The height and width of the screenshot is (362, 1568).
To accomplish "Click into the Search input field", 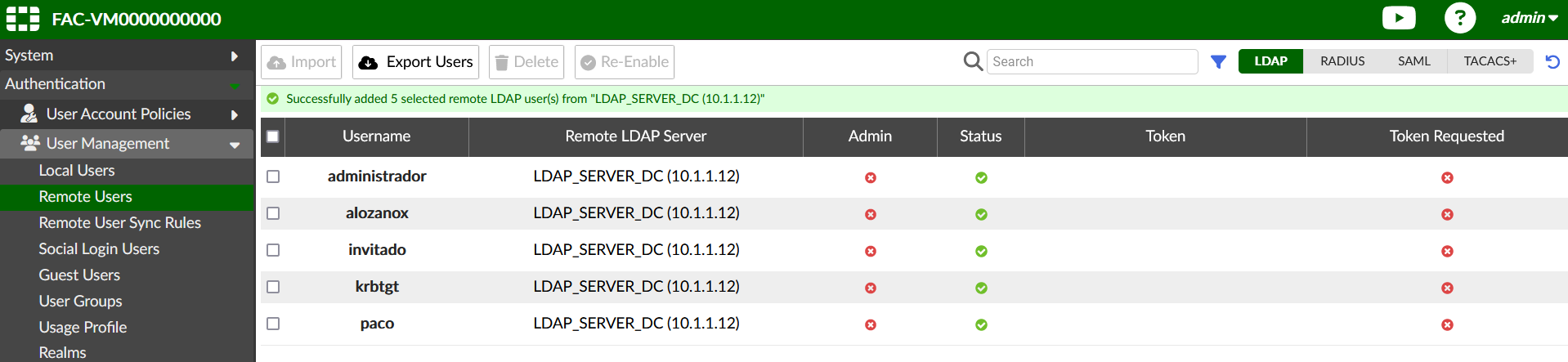I will point(1091,62).
